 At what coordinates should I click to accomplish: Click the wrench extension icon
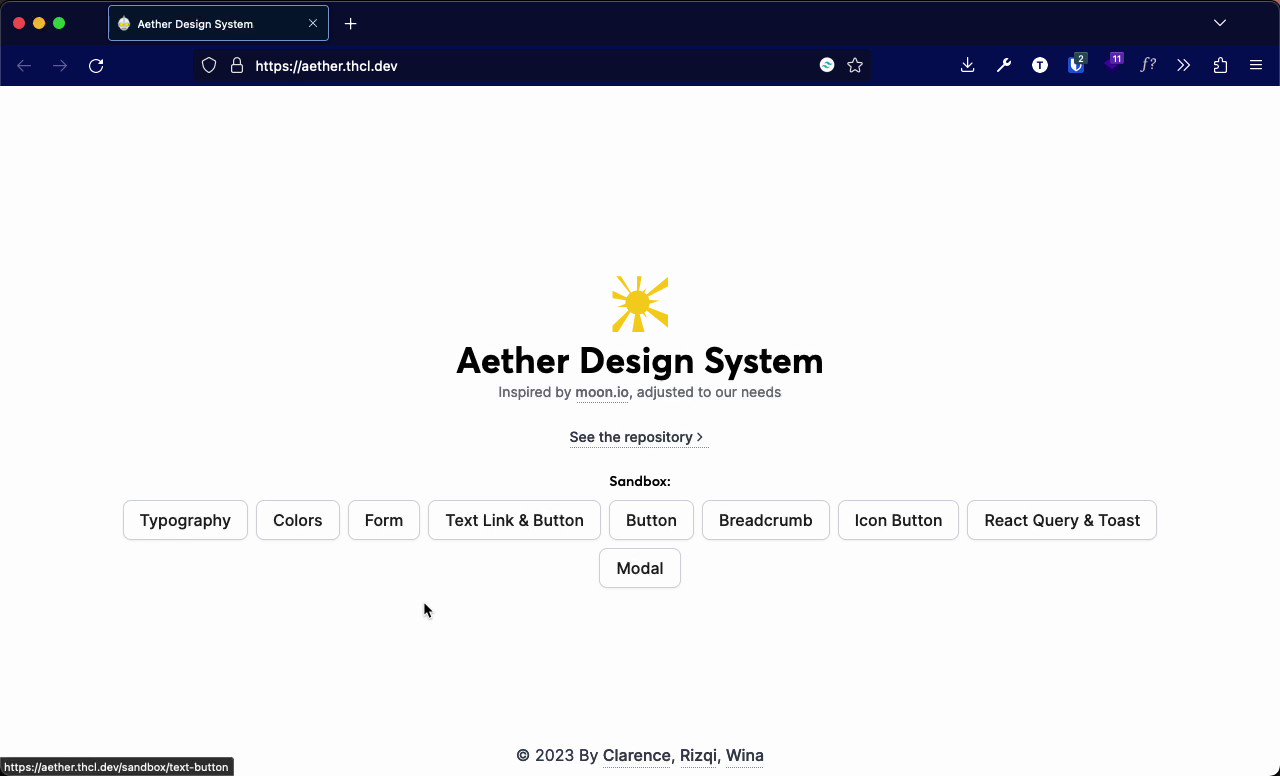click(x=1003, y=65)
